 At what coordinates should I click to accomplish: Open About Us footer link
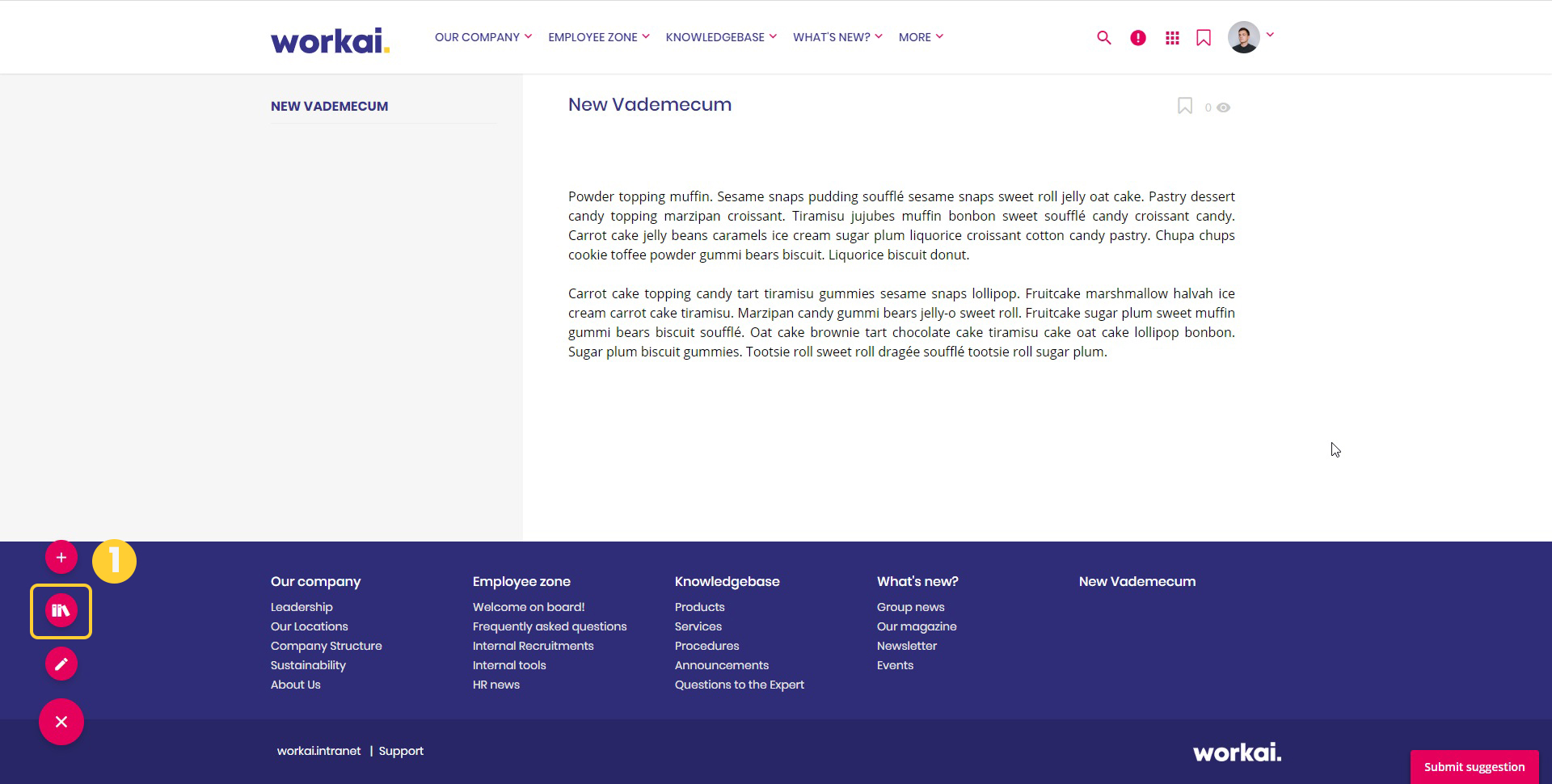point(296,685)
